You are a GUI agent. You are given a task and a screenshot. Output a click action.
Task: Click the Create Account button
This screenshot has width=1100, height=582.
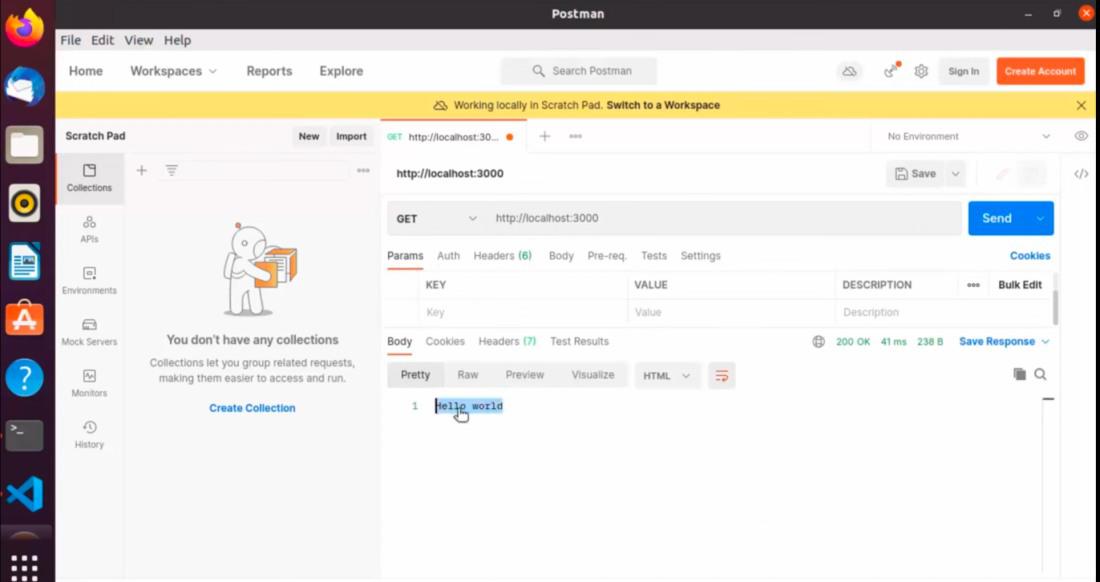coord(1040,71)
